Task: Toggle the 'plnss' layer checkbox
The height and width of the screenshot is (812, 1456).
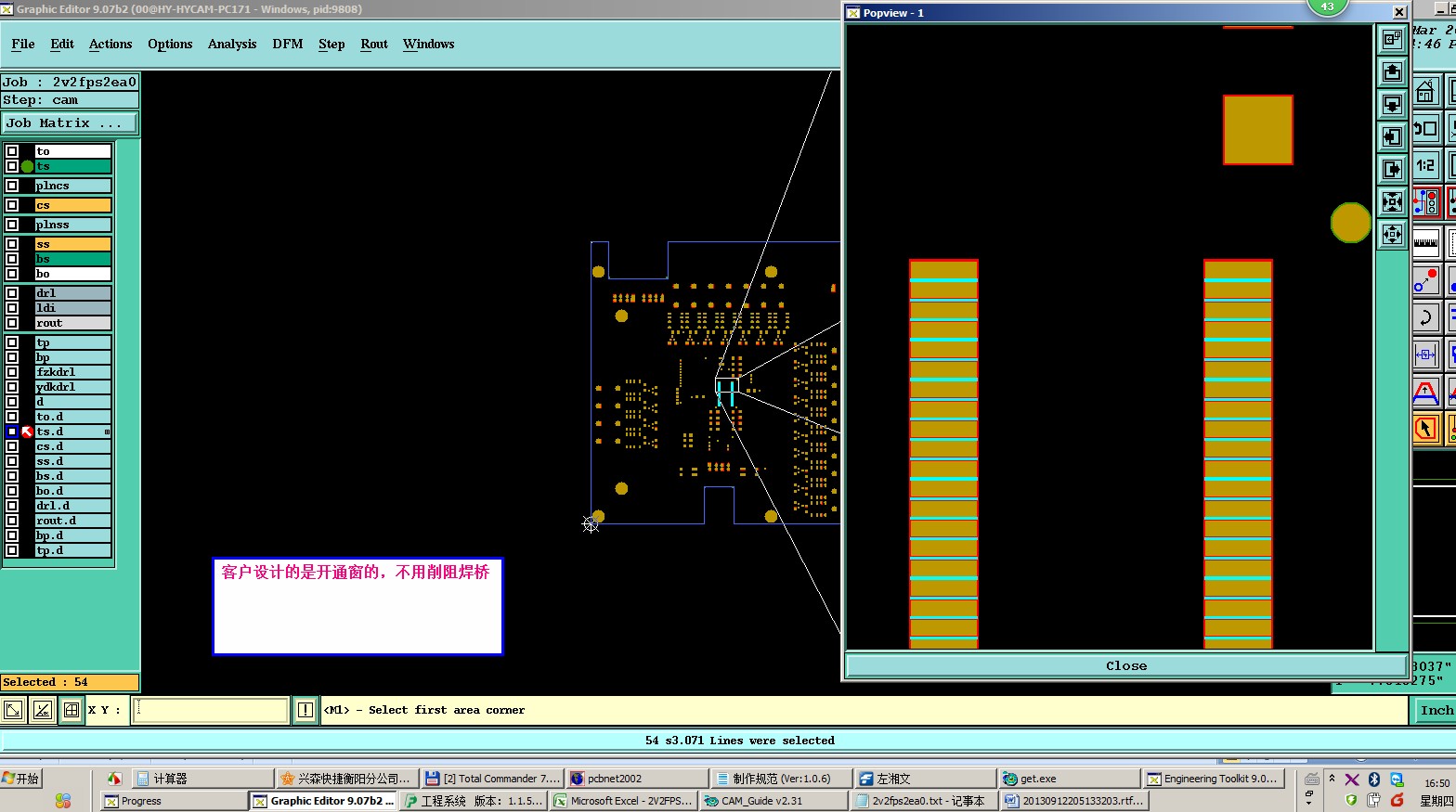Action: coord(12,225)
